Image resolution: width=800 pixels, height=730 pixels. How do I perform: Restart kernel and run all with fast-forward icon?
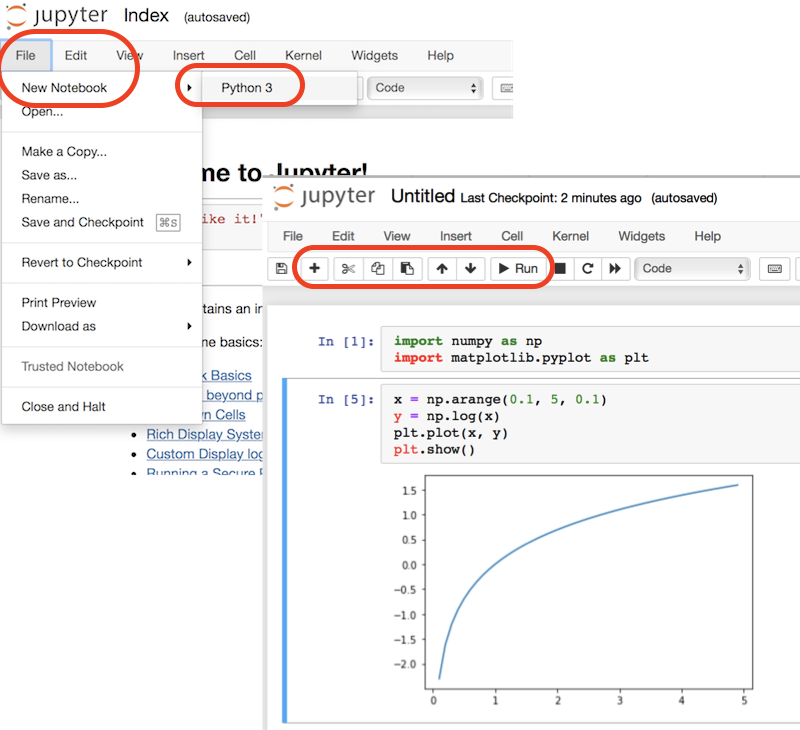615,269
